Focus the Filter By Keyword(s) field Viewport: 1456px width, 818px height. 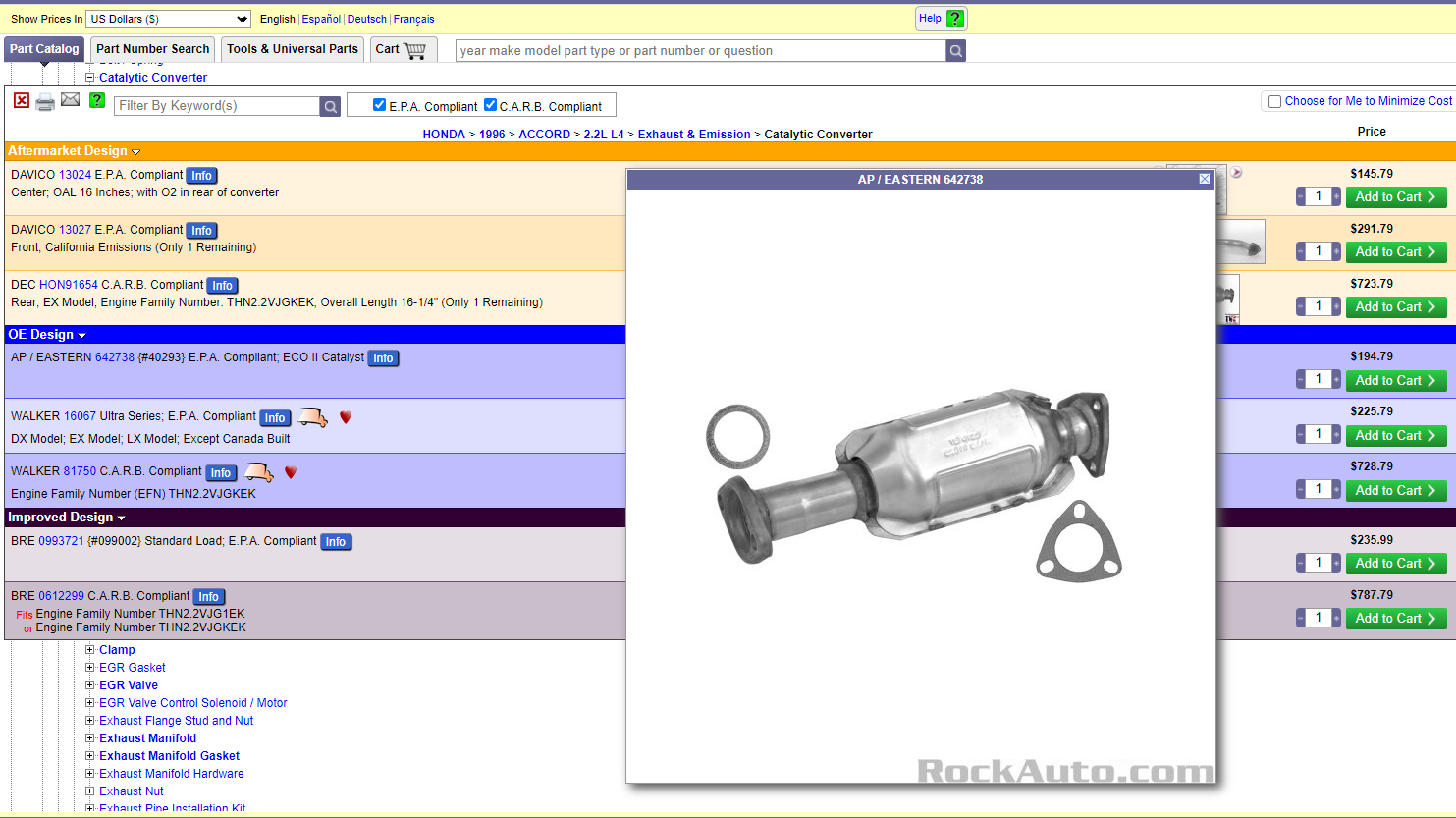tap(218, 106)
